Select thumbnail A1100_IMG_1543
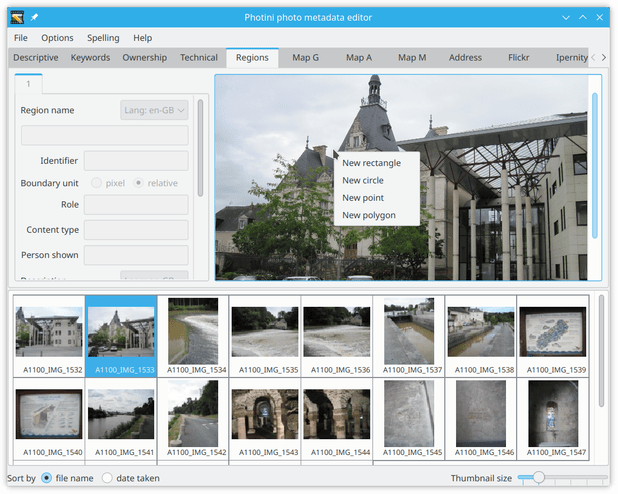 click(265, 419)
